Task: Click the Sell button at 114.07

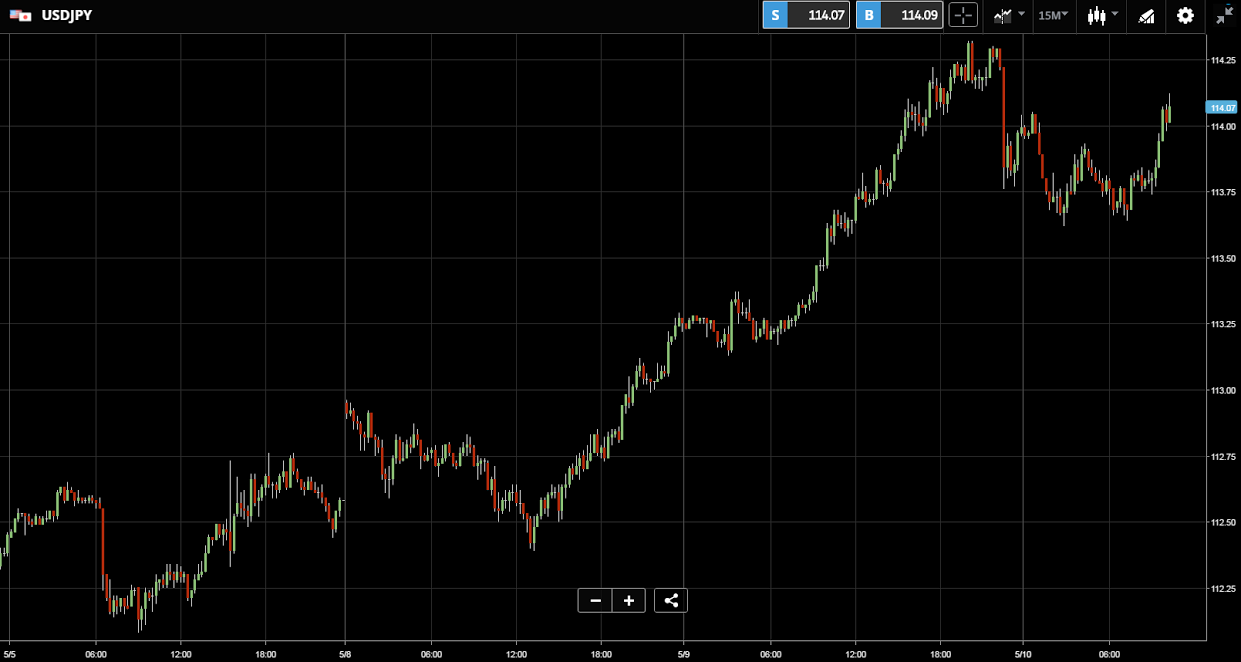Action: (806, 15)
